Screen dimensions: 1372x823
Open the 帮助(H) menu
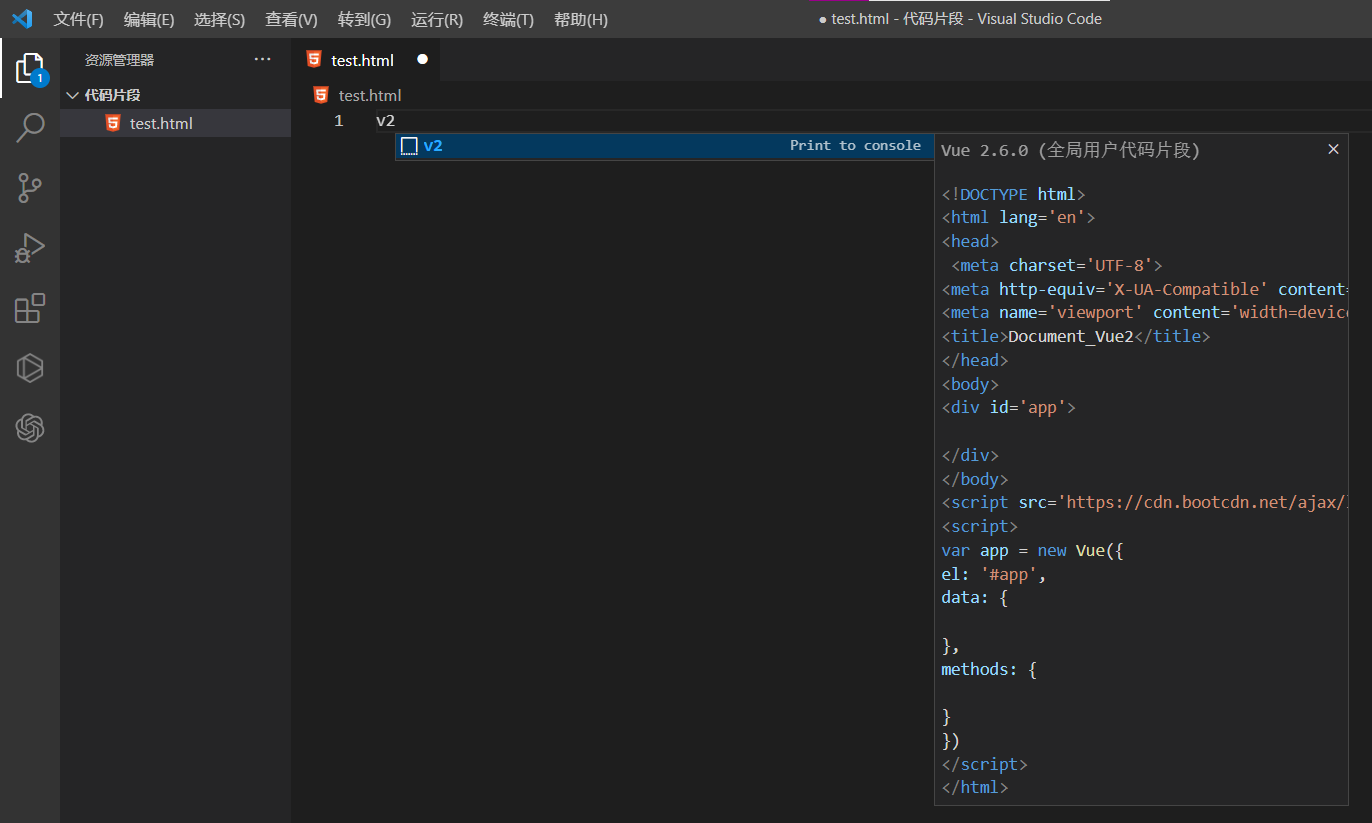pos(581,19)
